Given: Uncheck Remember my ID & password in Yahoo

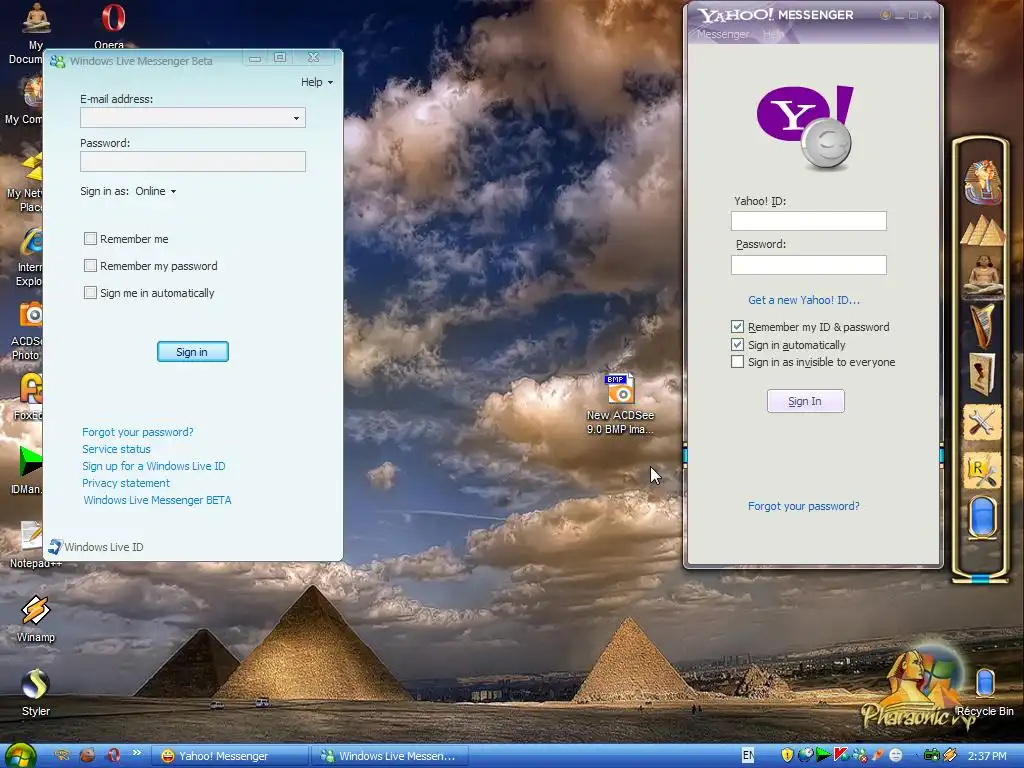Looking at the screenshot, I should (737, 327).
